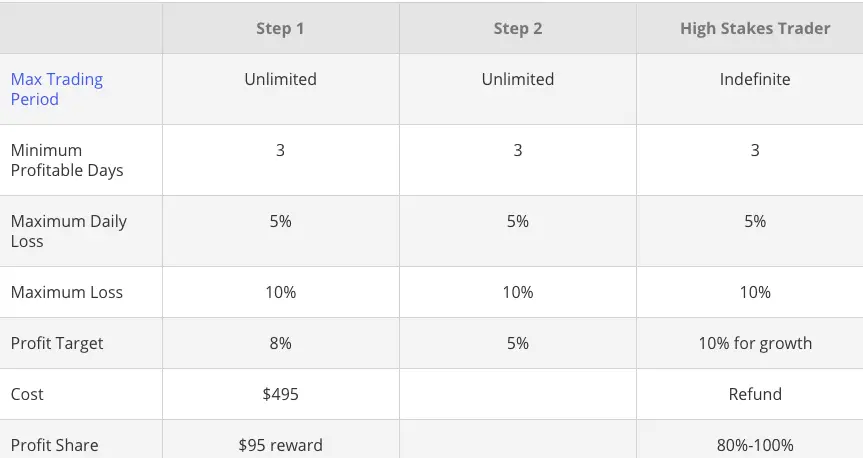Click the Maximum Loss row label

click(x=67, y=292)
